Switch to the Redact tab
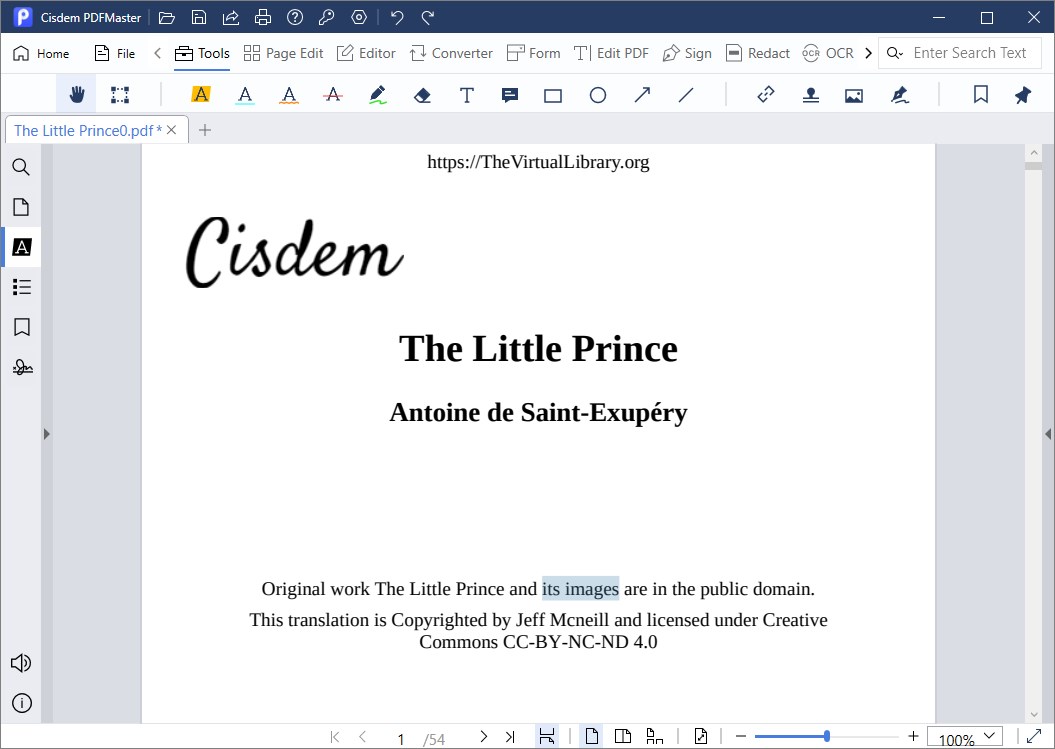1055x749 pixels. point(757,53)
